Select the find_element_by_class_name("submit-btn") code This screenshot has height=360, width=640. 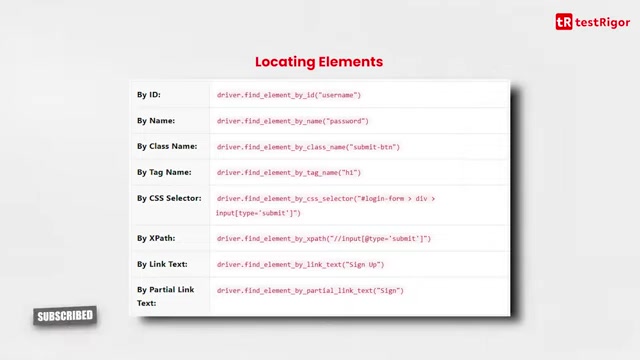click(308, 147)
